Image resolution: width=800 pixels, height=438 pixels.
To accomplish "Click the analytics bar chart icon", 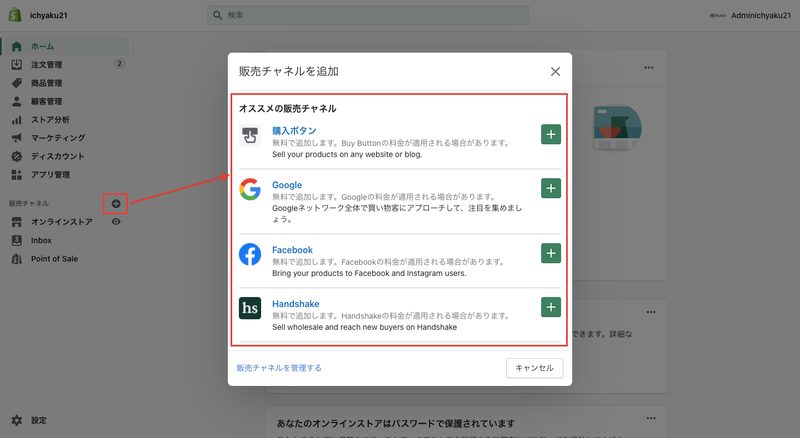I will 16,120.
